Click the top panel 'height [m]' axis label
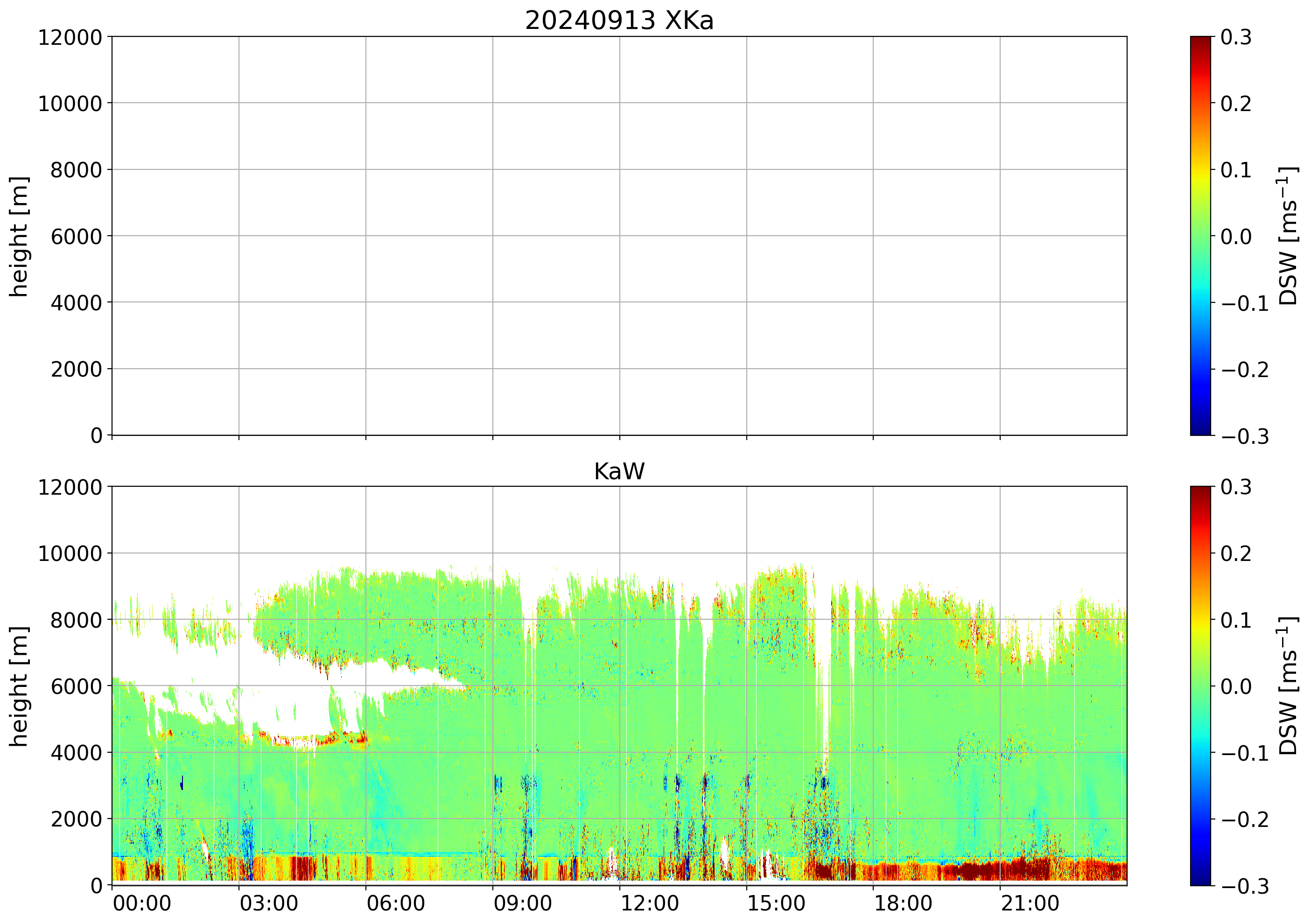 pos(19,237)
